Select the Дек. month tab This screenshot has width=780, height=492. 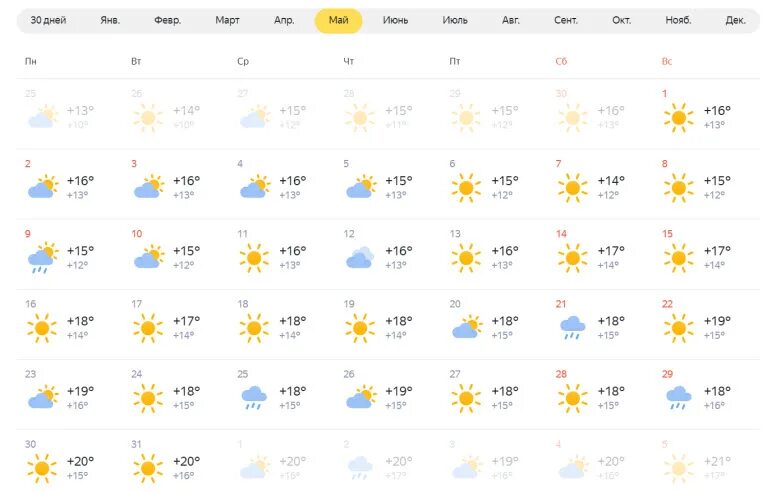[x=735, y=20]
